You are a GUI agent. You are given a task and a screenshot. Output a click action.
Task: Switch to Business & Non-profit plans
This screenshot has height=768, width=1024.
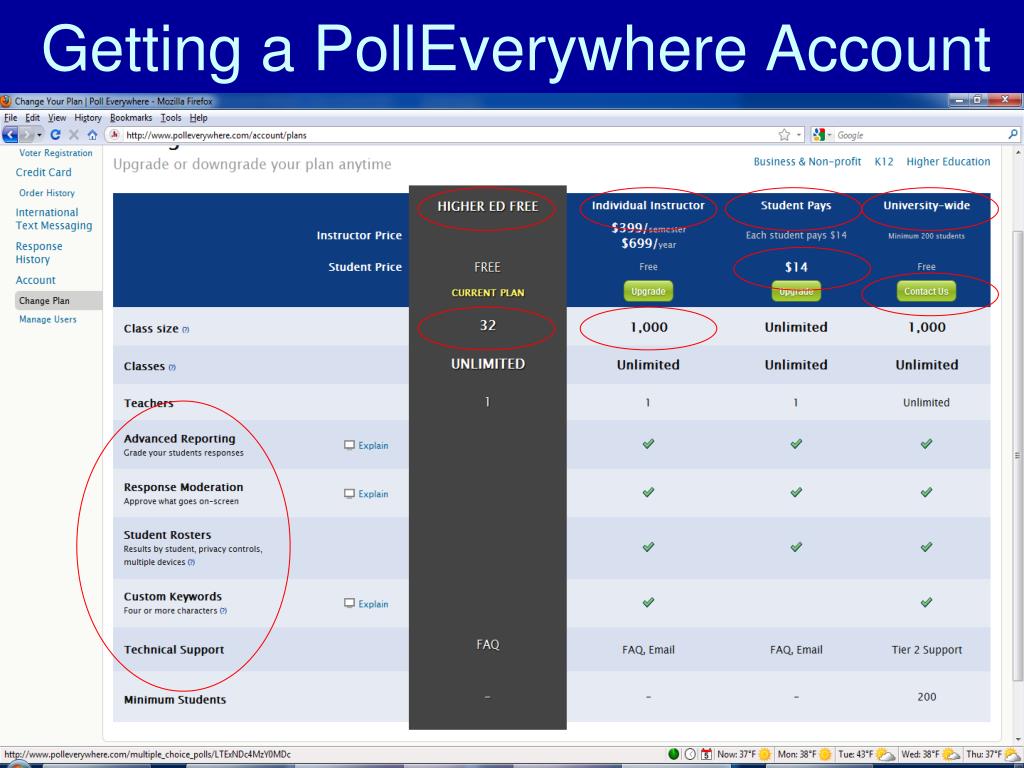pos(807,161)
